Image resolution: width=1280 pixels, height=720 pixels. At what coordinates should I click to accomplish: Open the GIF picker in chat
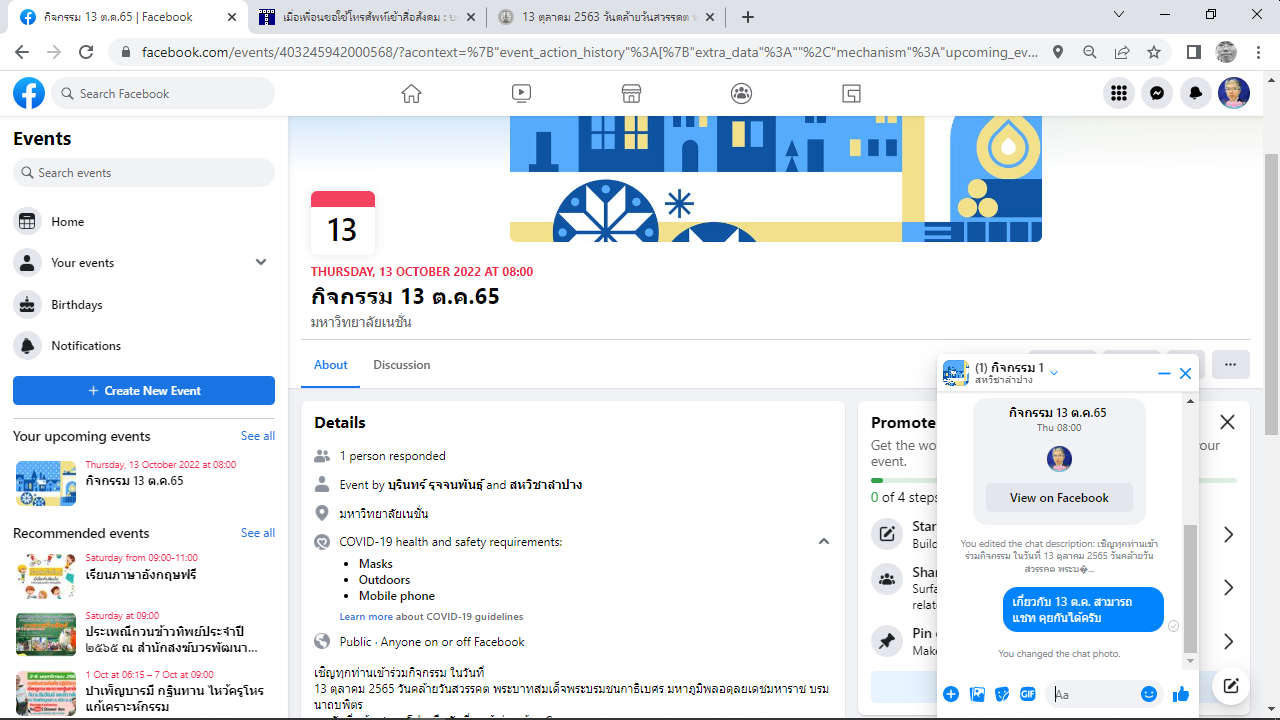(1027, 694)
